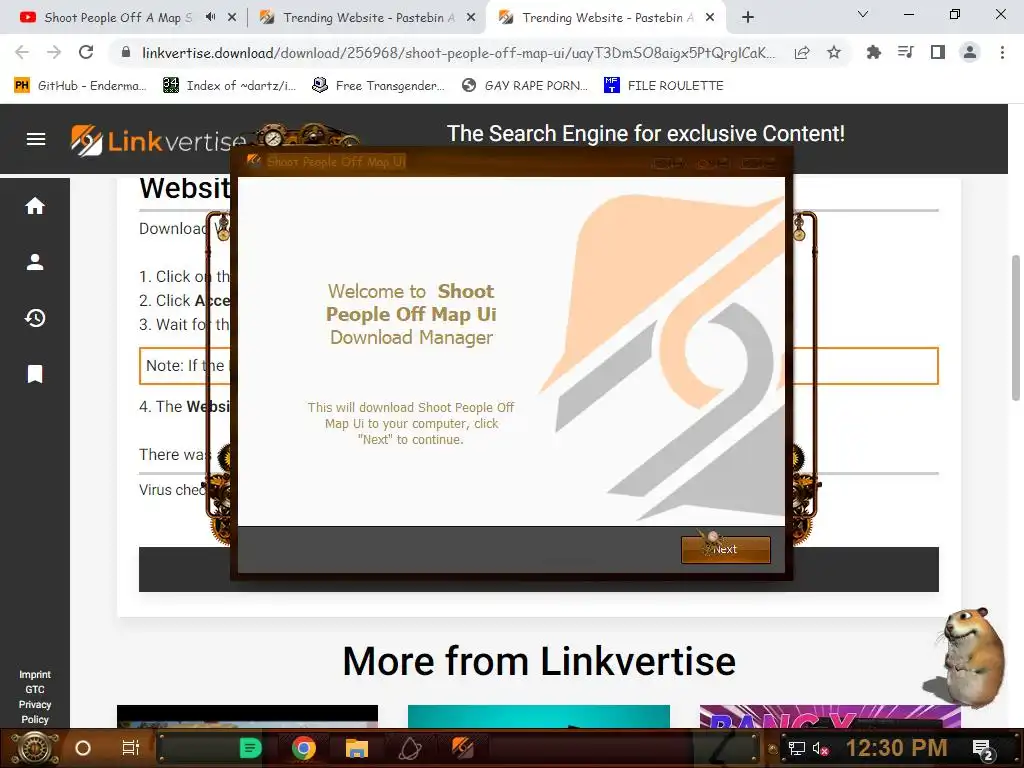The height and width of the screenshot is (768, 1024).
Task: View site information via the lock icon
Action: (x=126, y=52)
